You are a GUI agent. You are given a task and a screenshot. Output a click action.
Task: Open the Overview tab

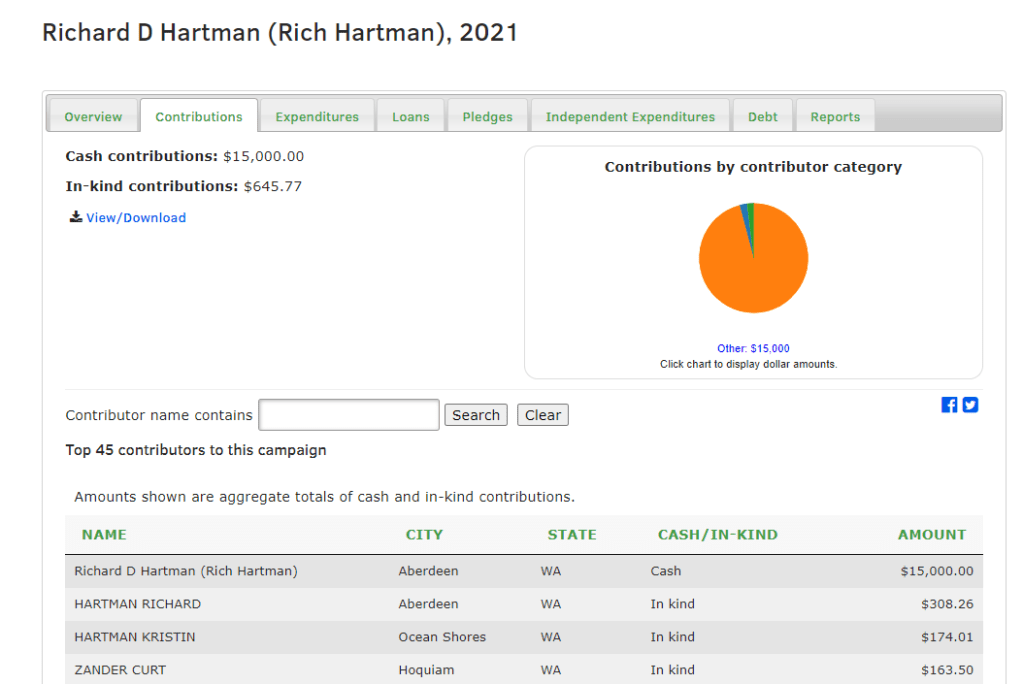[93, 117]
